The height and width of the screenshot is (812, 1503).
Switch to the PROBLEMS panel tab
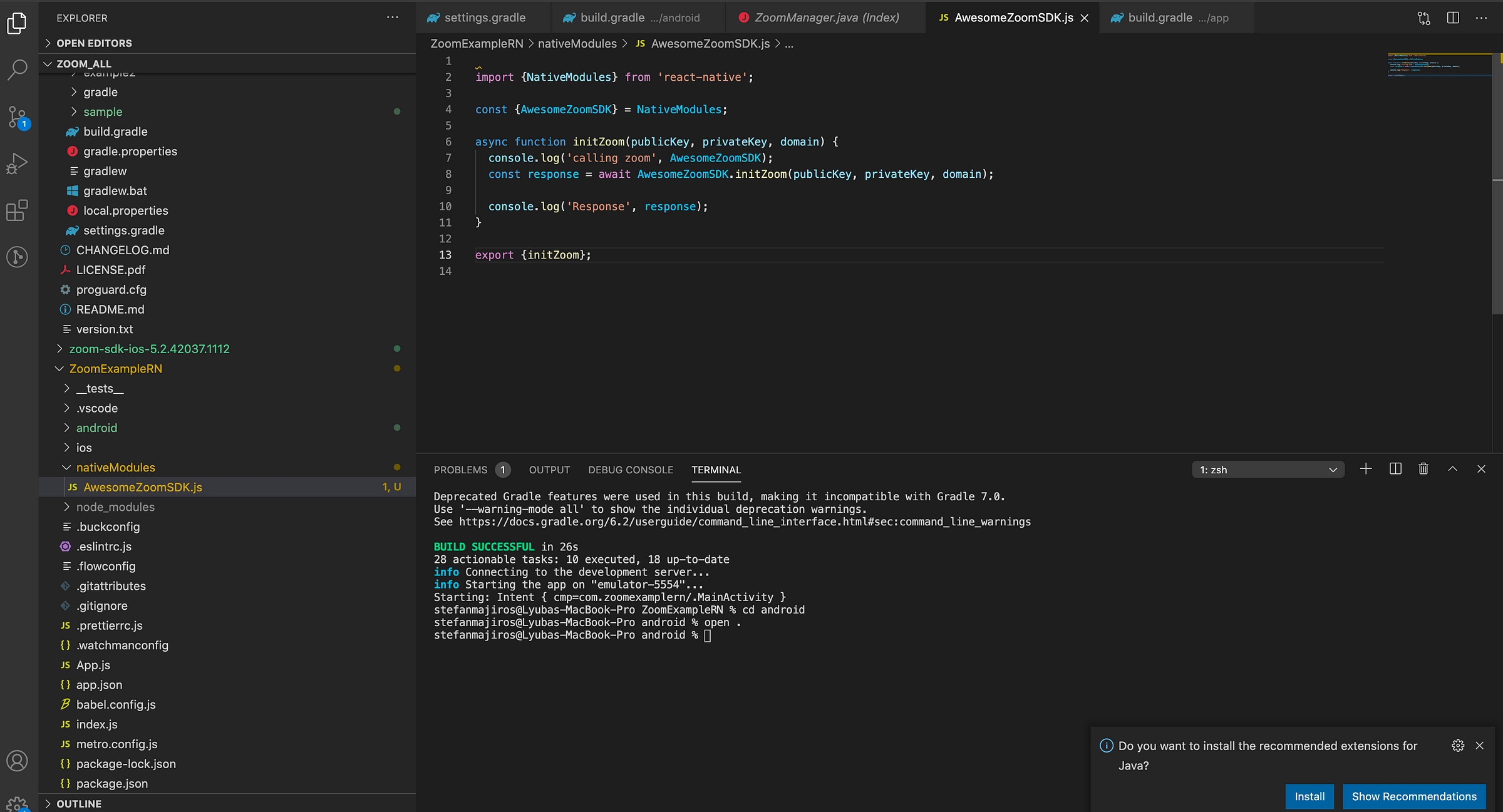tap(460, 470)
